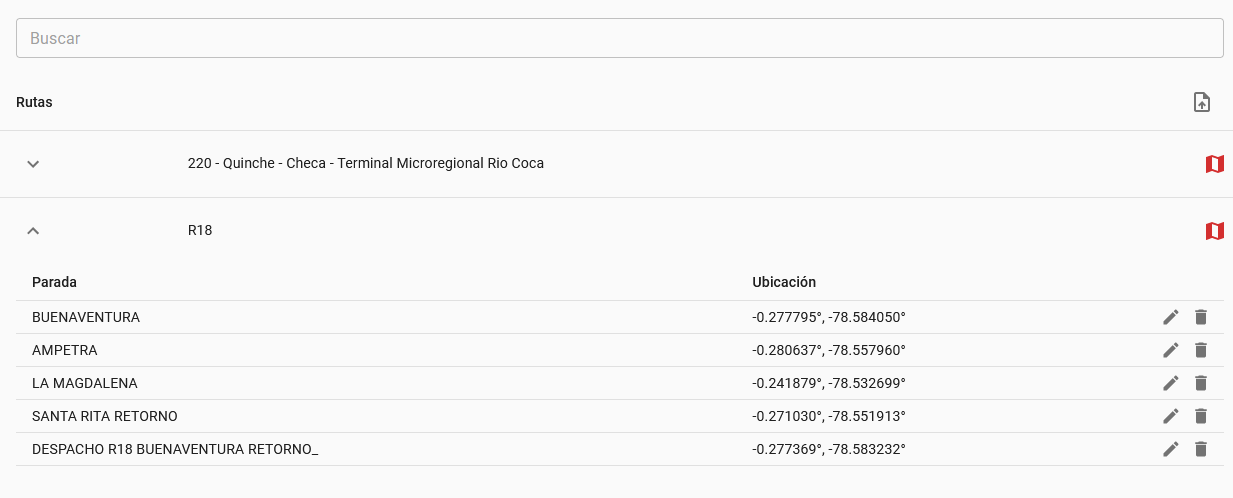Viewport: 1233px width, 498px height.
Task: Delete the LA MAGDALENA stop
Action: click(x=1201, y=383)
